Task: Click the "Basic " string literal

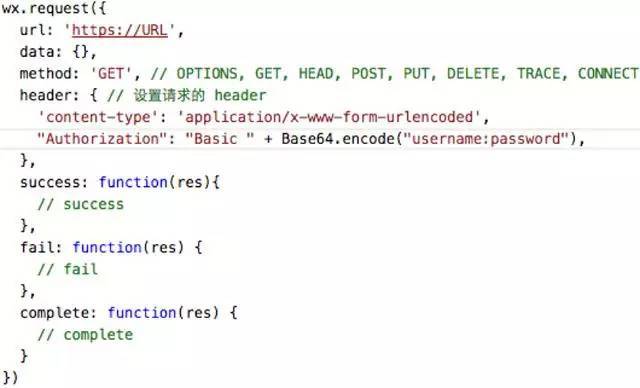Action: tap(220, 139)
